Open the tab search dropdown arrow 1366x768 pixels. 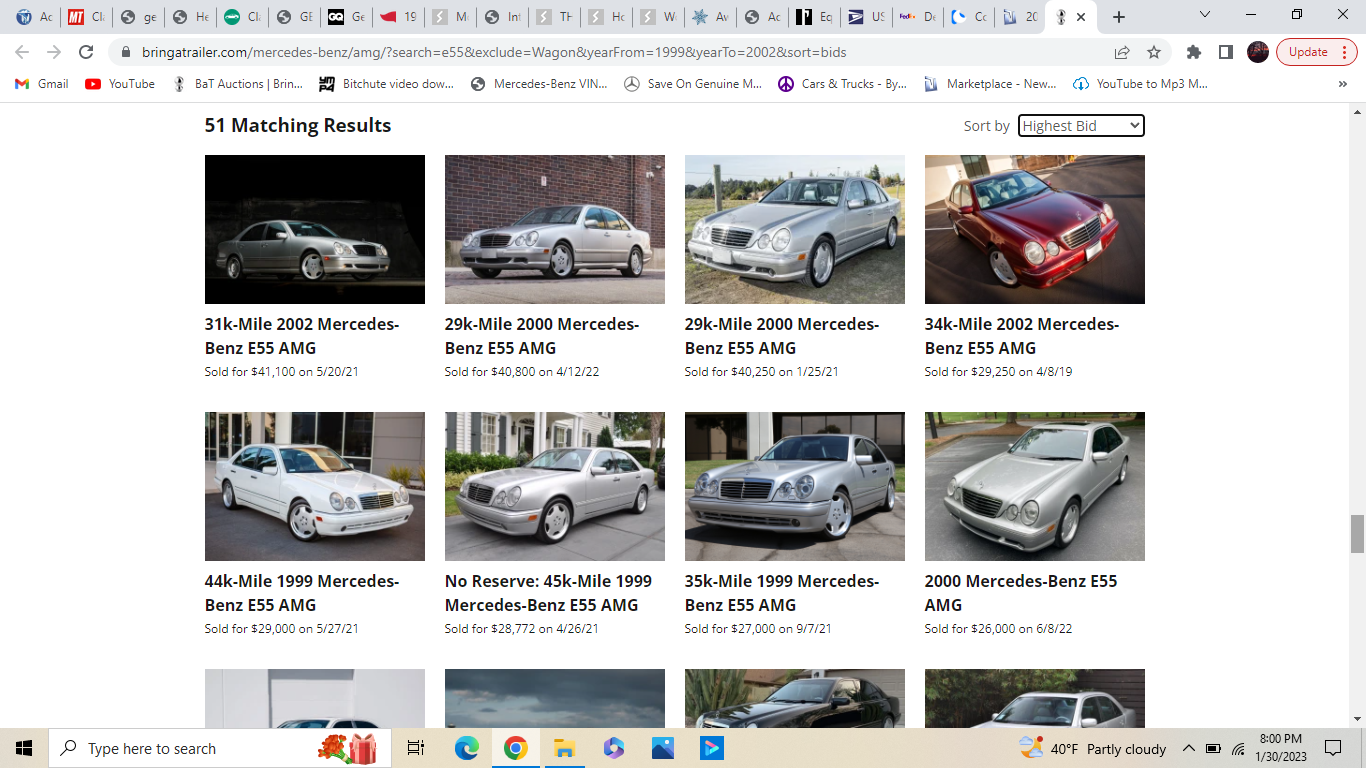(x=1205, y=15)
